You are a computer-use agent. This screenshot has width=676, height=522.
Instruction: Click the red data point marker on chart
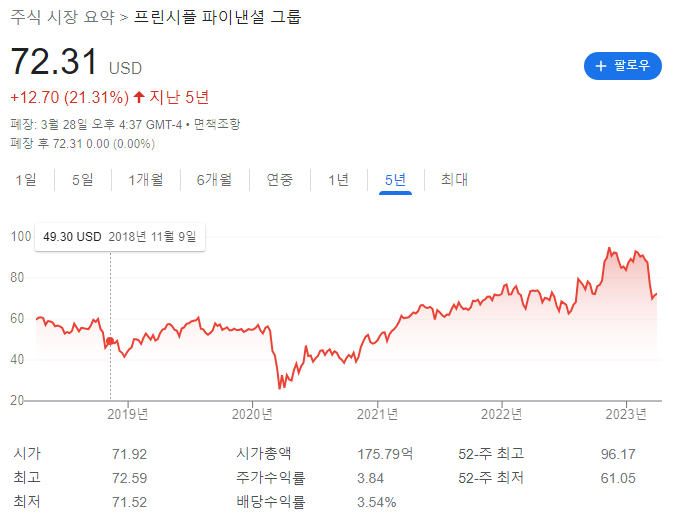[x=110, y=341]
